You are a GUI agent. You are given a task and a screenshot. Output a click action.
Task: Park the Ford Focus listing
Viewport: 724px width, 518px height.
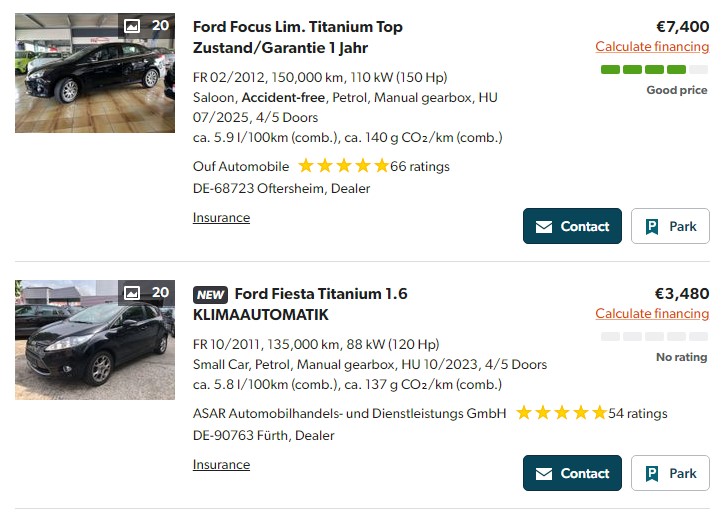[670, 226]
